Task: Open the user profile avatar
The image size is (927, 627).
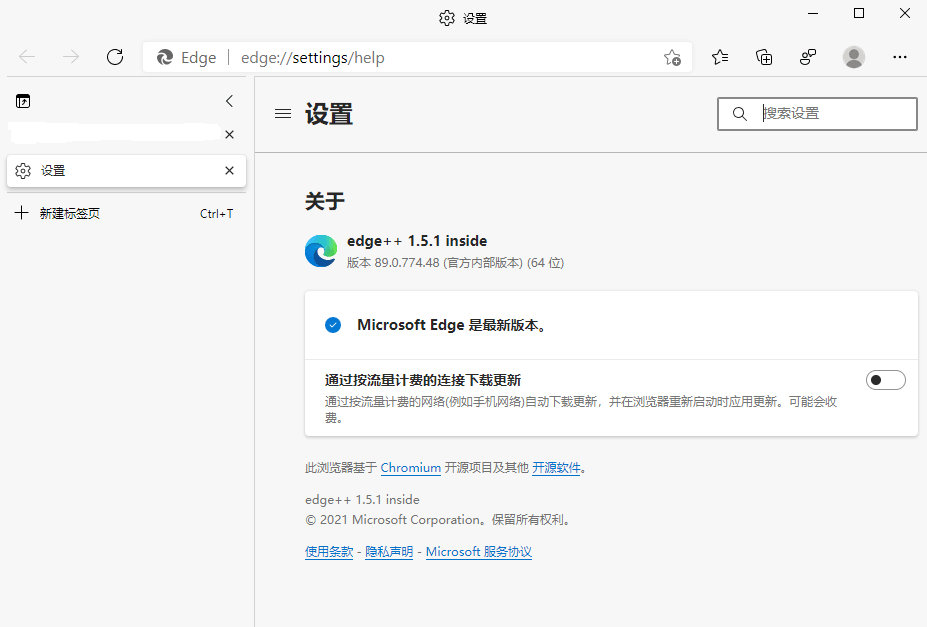Action: point(854,57)
